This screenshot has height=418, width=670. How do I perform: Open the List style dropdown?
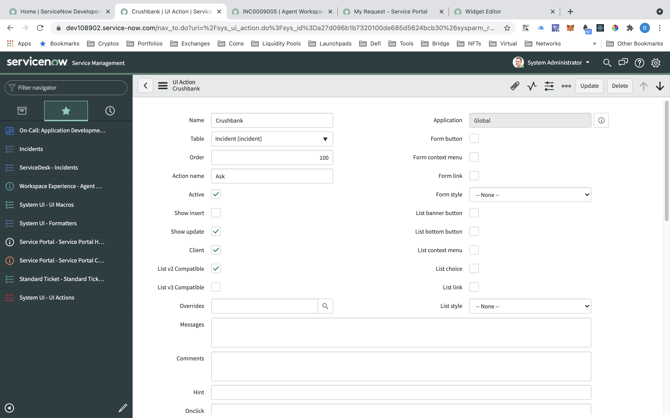[530, 306]
